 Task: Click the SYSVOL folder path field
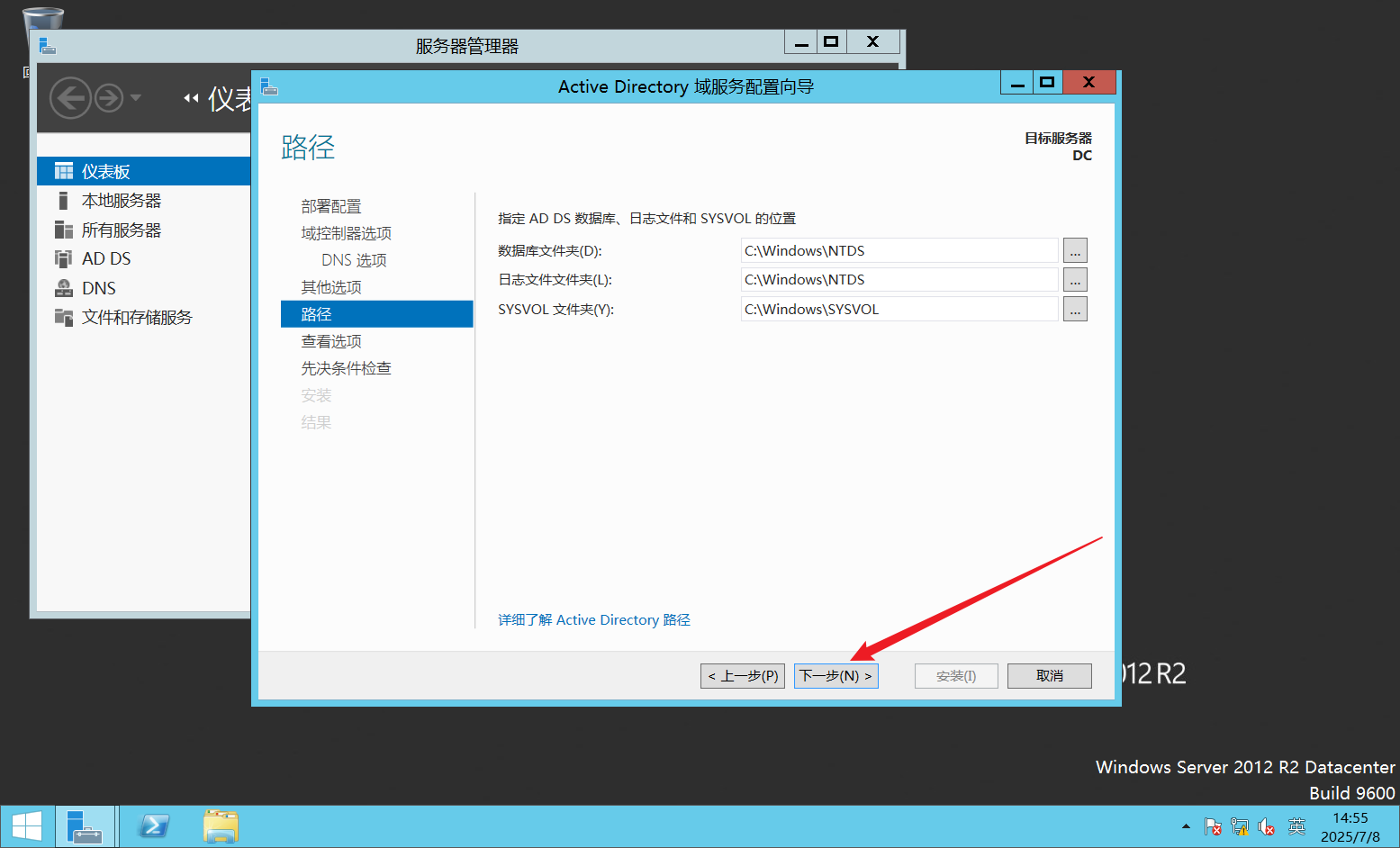[x=899, y=310]
